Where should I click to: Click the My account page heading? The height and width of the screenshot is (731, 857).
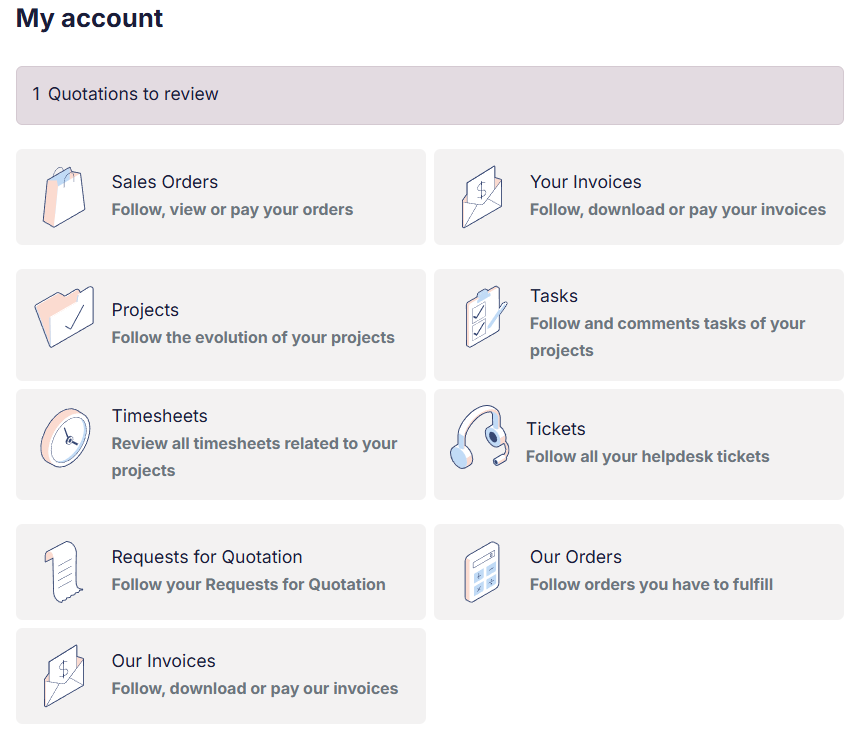[x=90, y=18]
